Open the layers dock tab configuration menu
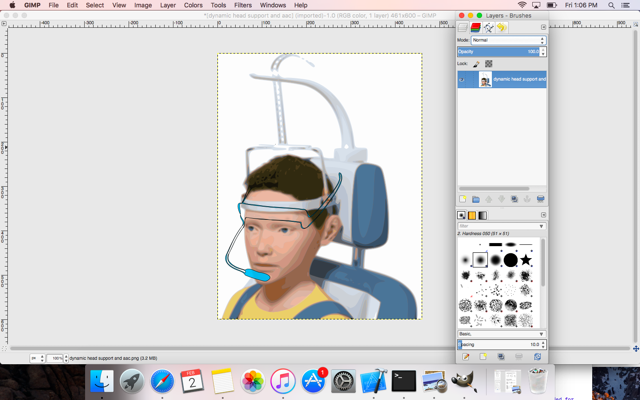 [543, 27]
